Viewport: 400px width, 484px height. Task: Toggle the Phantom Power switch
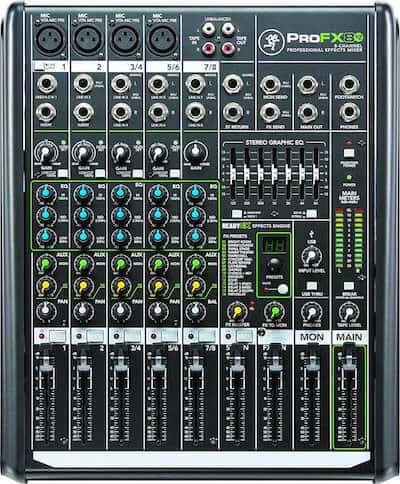click(x=349, y=154)
